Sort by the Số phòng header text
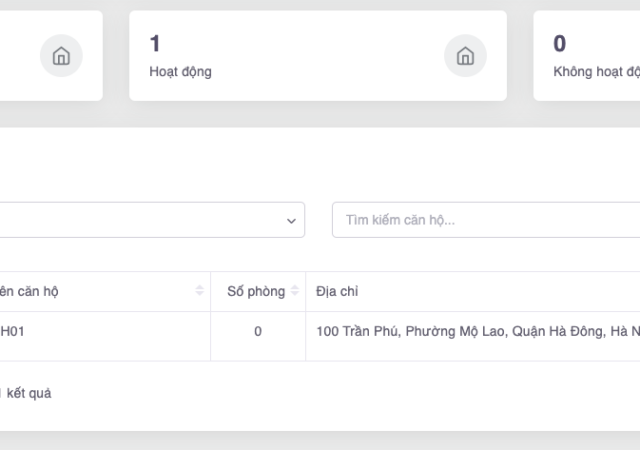Viewport: 640px width, 450px height. [x=255, y=291]
